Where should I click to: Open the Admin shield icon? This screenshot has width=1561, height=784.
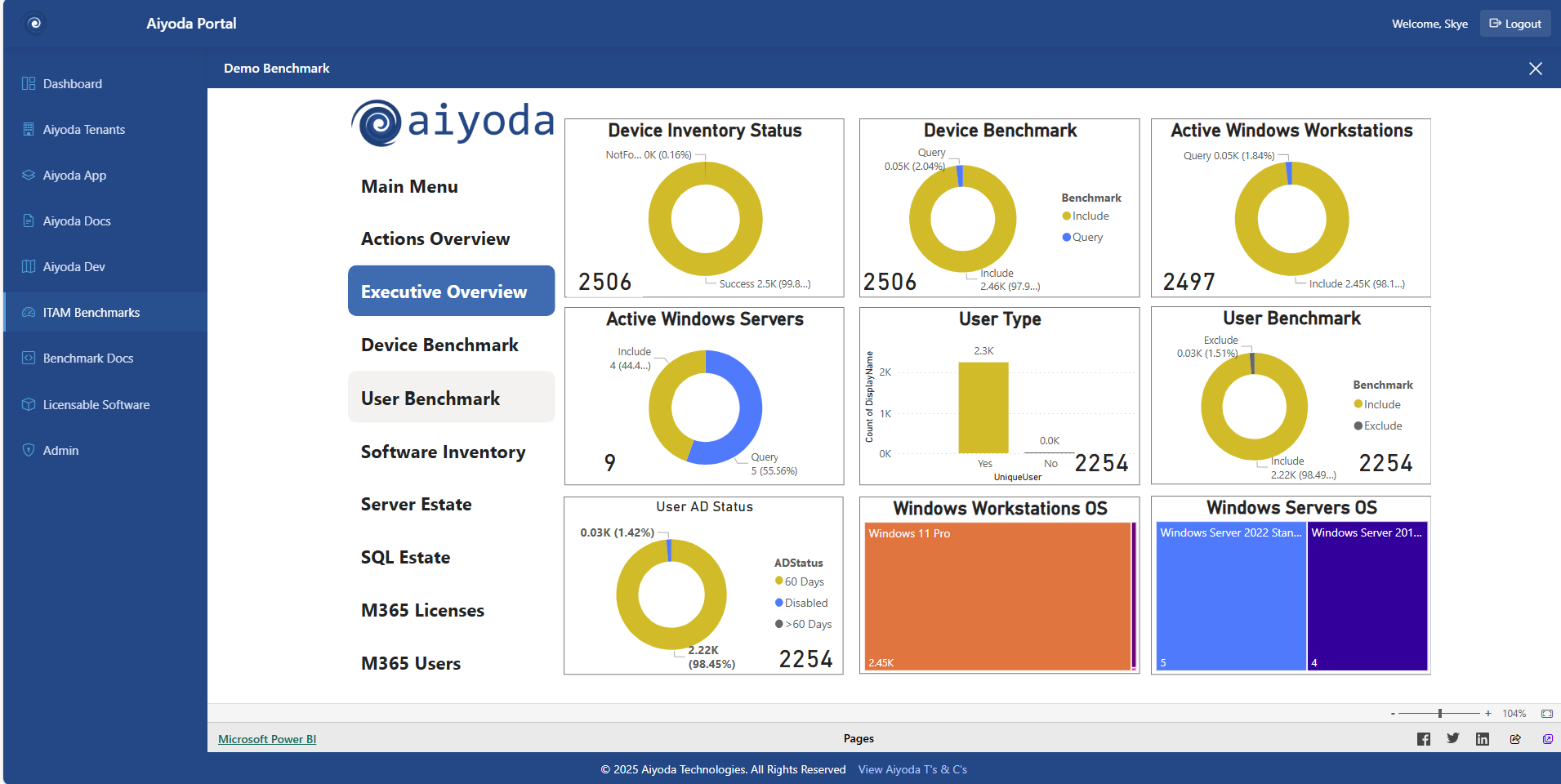[27, 450]
